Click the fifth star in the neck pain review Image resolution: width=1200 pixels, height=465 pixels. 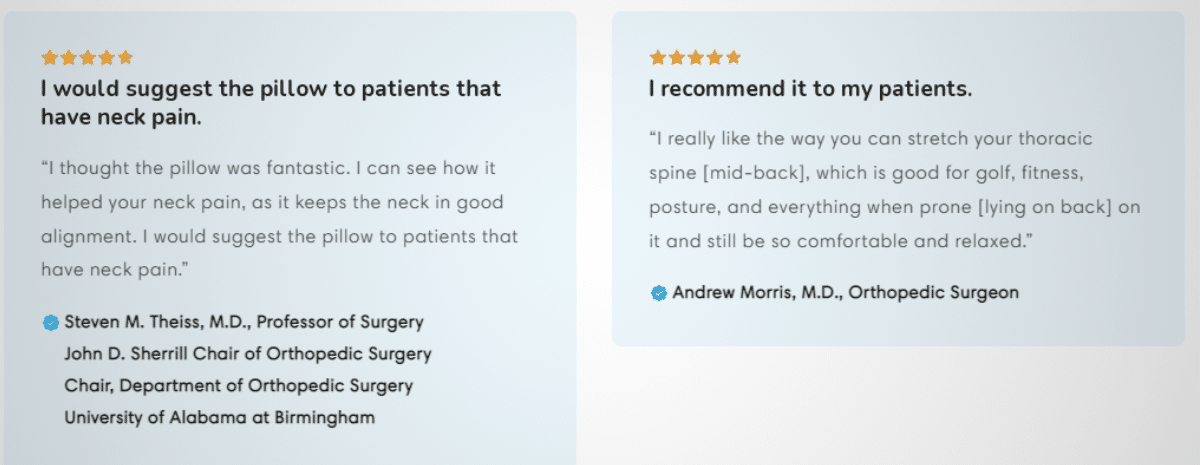click(x=125, y=58)
